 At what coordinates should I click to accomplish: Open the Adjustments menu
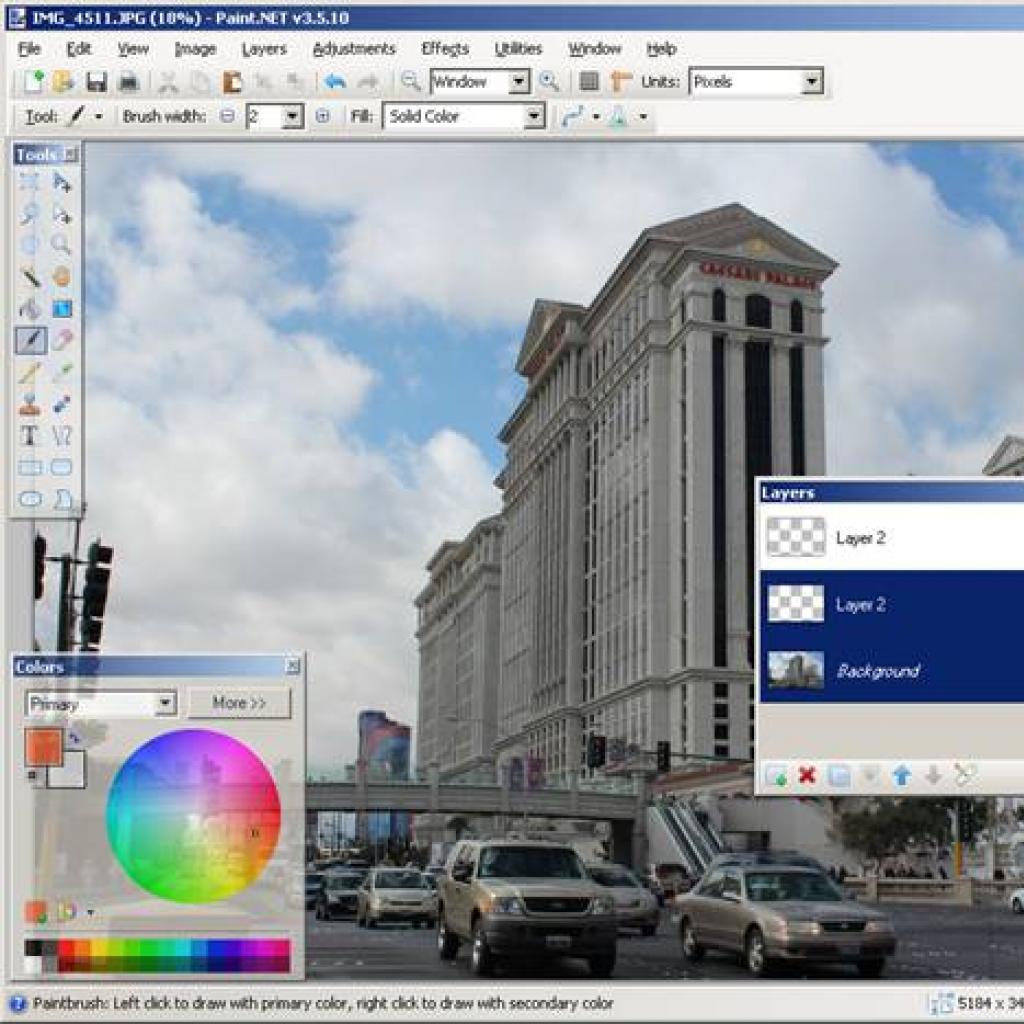coord(354,49)
